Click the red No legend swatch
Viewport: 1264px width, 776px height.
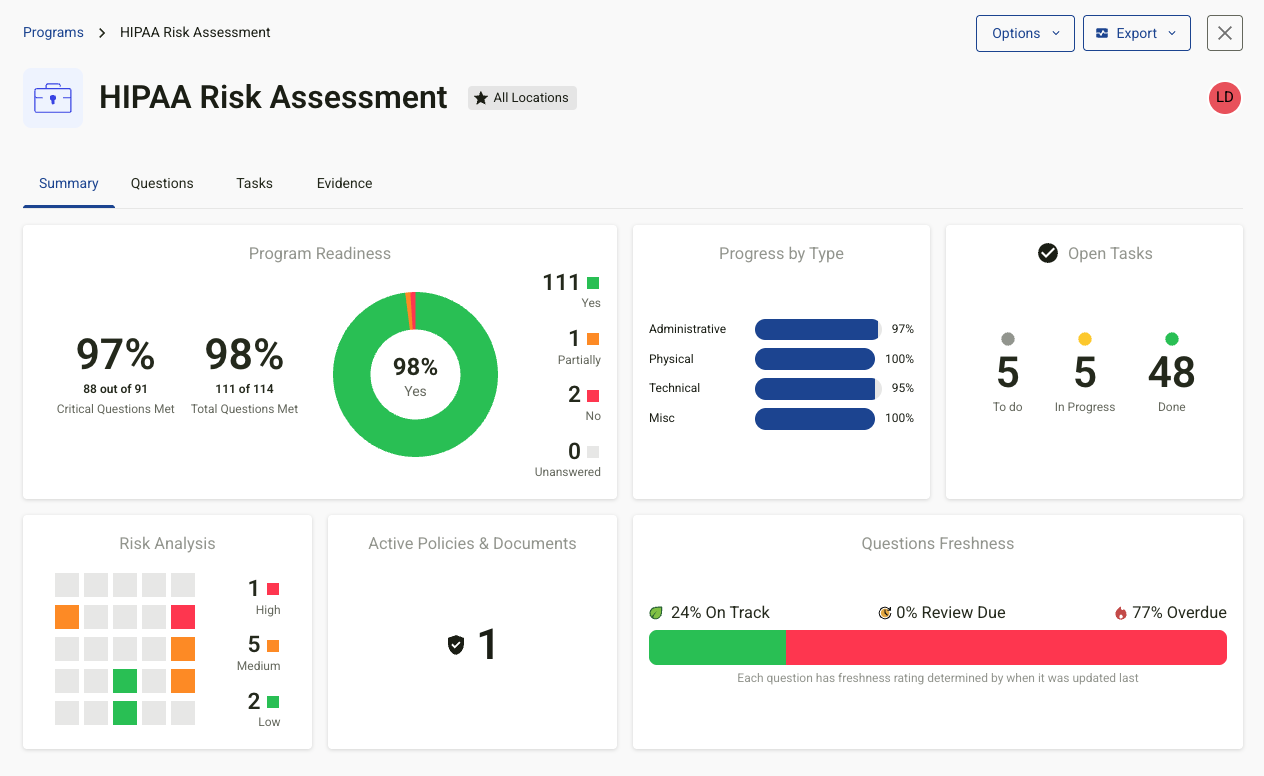pyautogui.click(x=593, y=395)
